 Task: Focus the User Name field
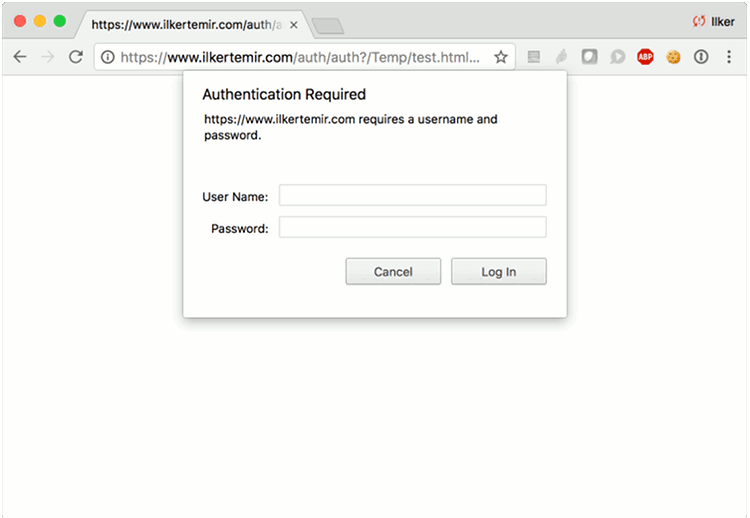click(412, 195)
